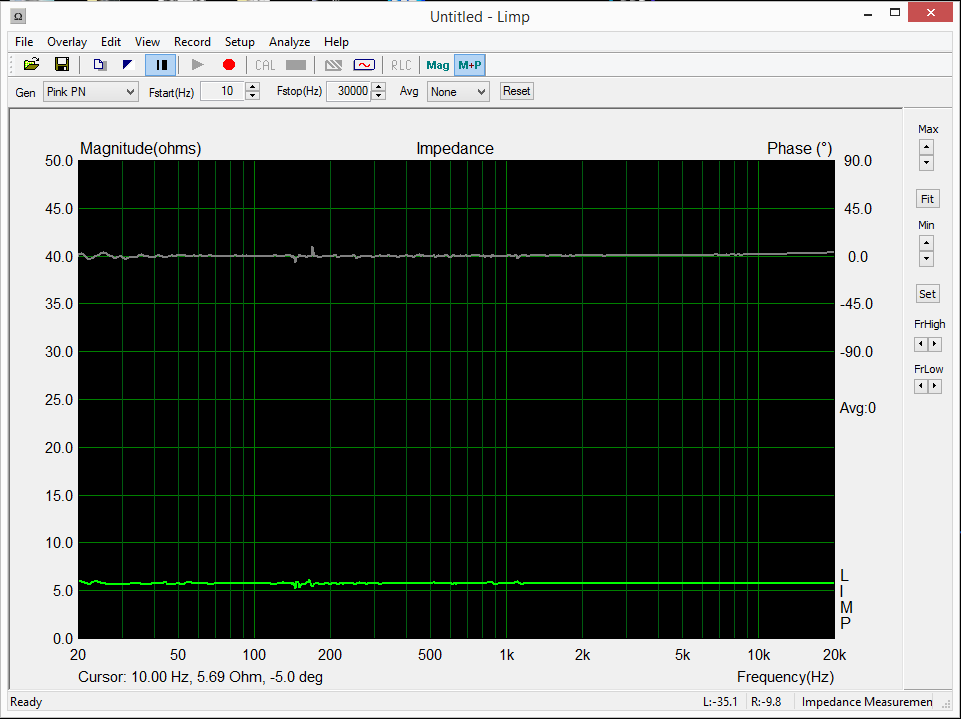The width and height of the screenshot is (961, 719).
Task: Click the Save floppy disk icon
Action: click(x=61, y=65)
